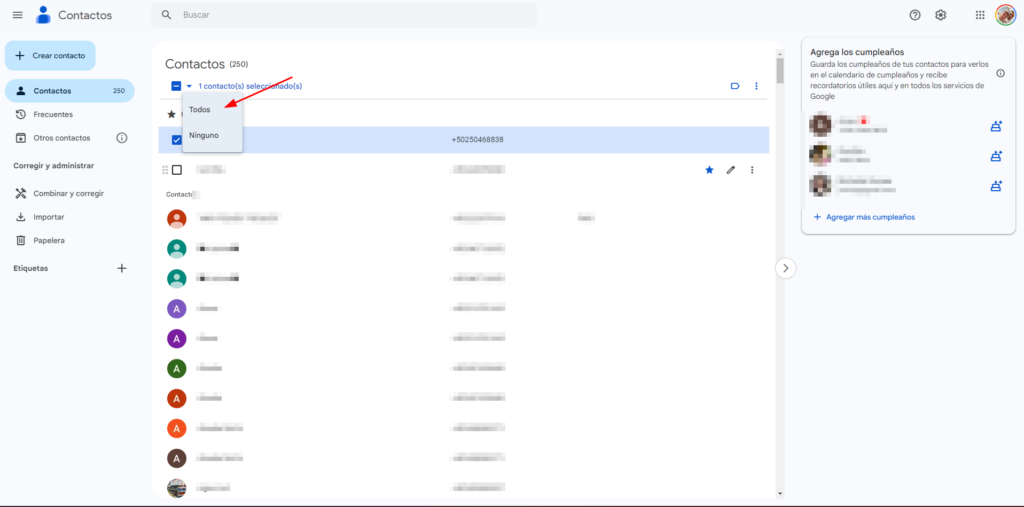Open the Settings gear icon

click(940, 15)
